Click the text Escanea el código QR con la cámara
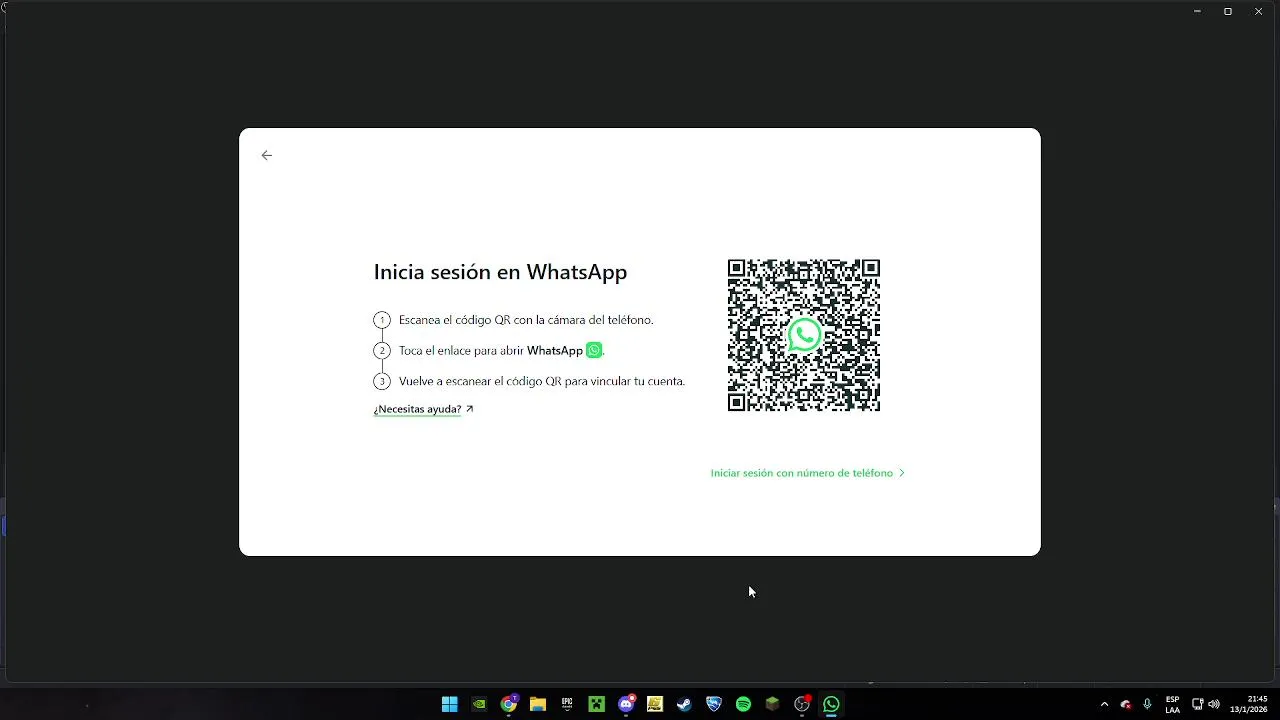The image size is (1280, 720). (x=488, y=320)
